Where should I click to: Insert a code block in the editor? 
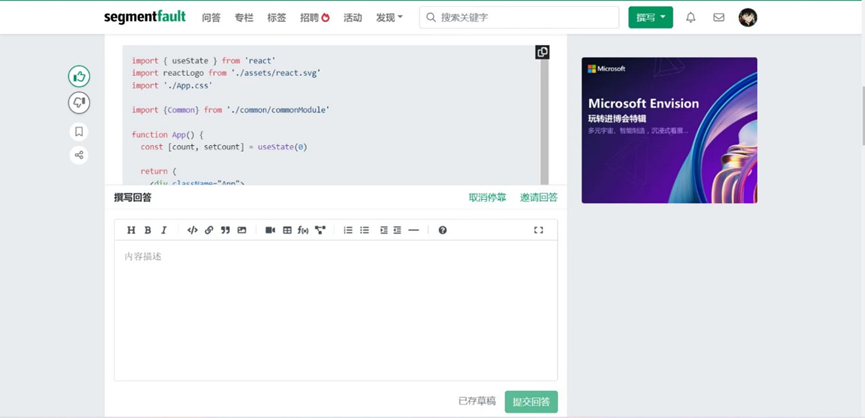point(193,230)
